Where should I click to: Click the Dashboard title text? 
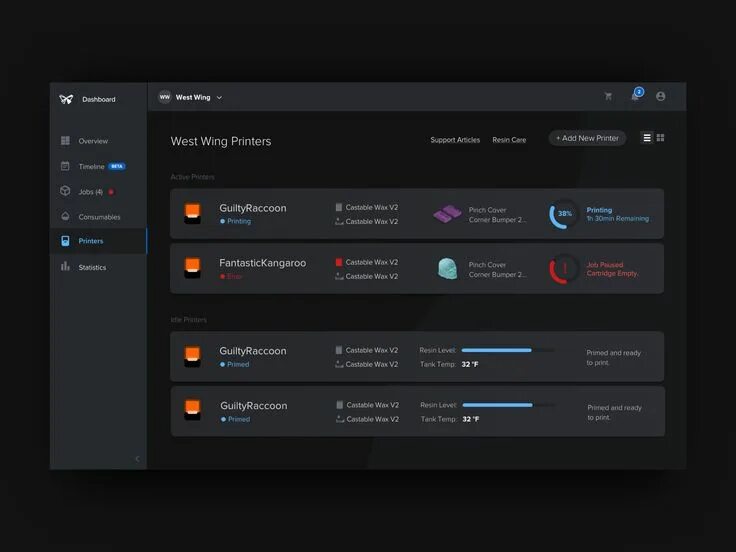[99, 99]
